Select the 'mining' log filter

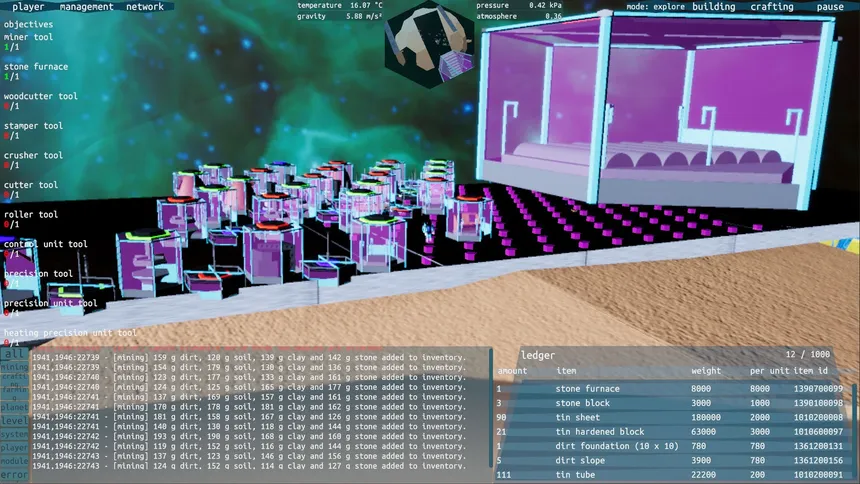14,367
